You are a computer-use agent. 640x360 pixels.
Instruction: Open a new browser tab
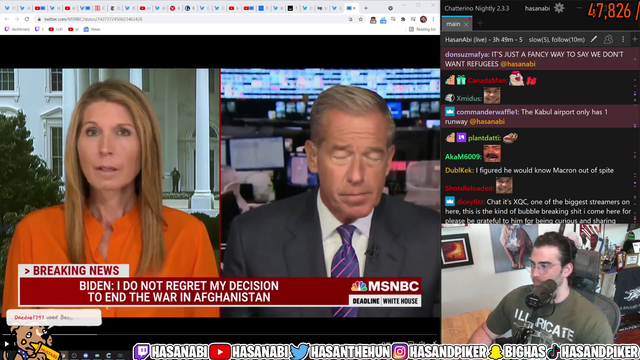coord(366,8)
